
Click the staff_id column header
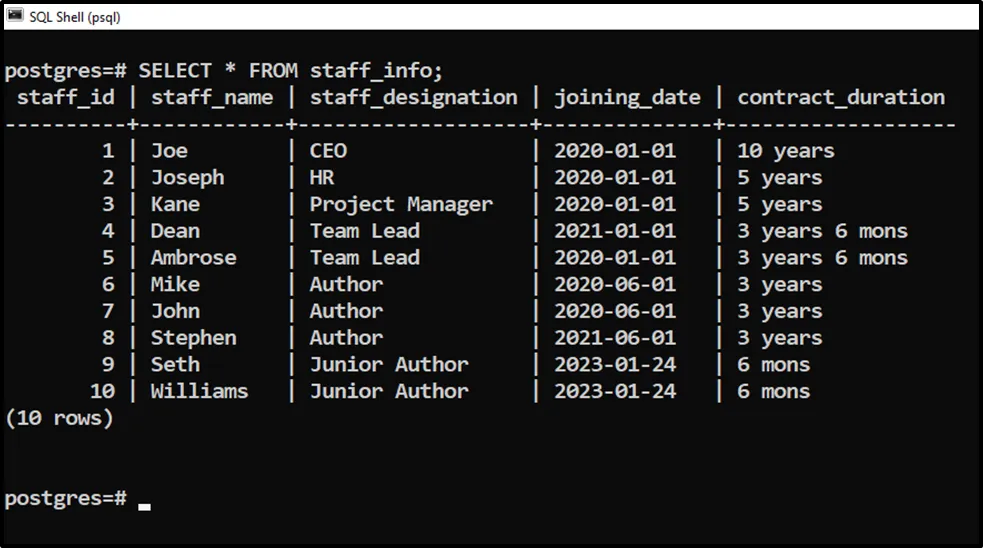[x=65, y=98]
